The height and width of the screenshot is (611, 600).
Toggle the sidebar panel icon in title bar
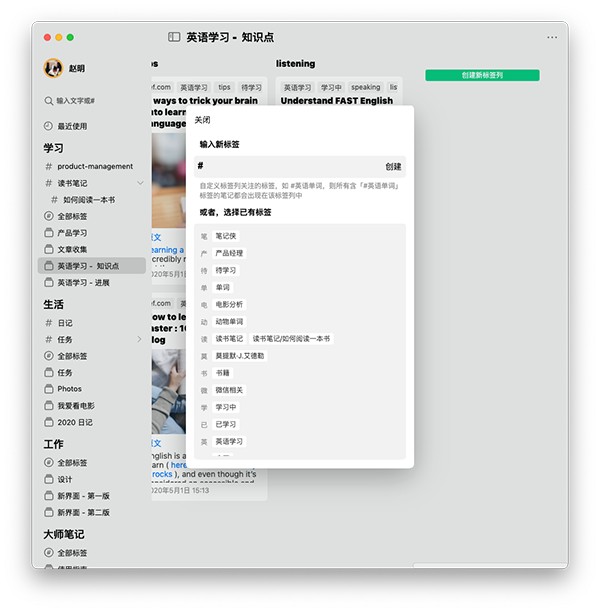click(x=174, y=37)
